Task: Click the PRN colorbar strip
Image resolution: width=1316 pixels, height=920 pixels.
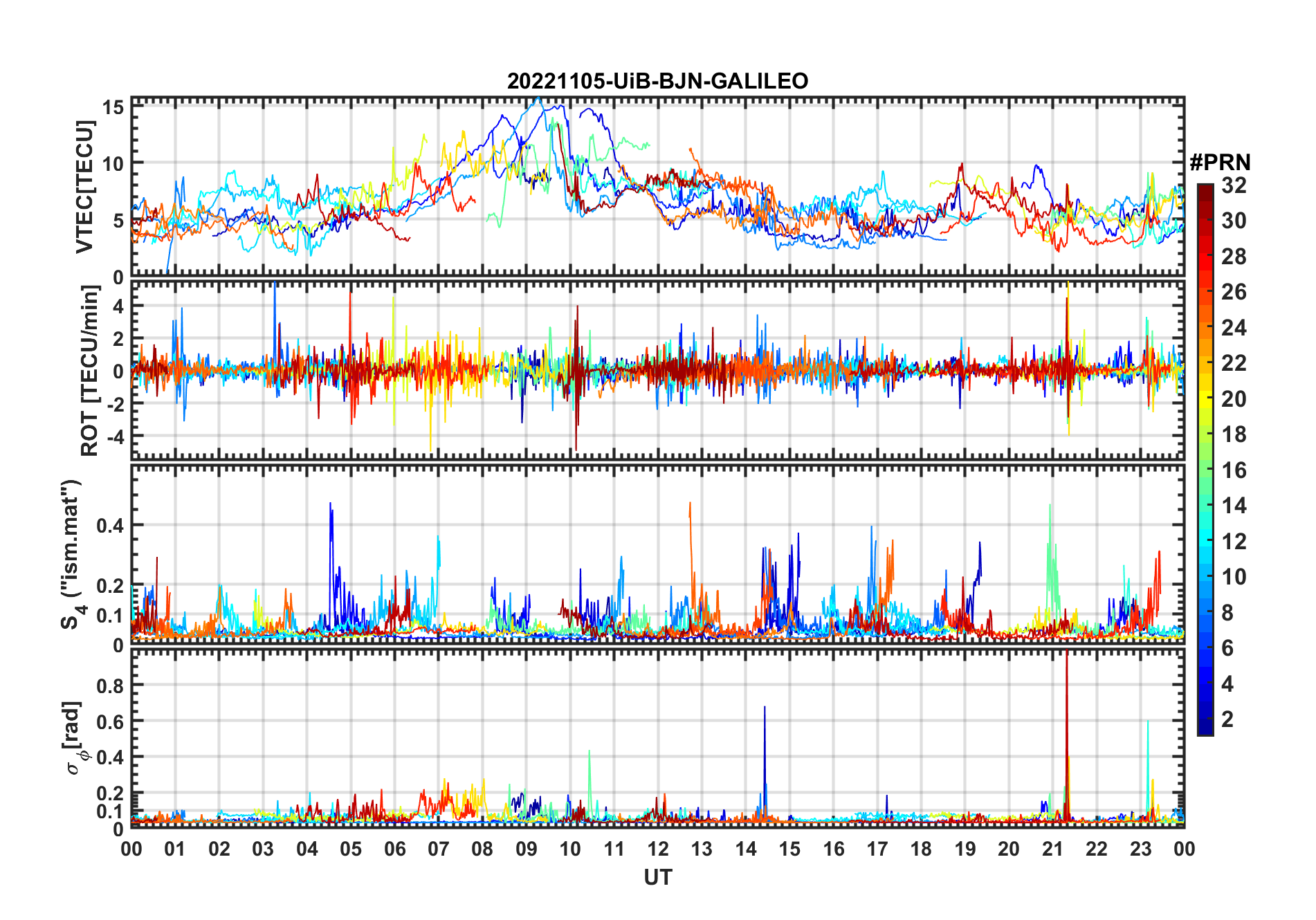Action: coord(1205,459)
